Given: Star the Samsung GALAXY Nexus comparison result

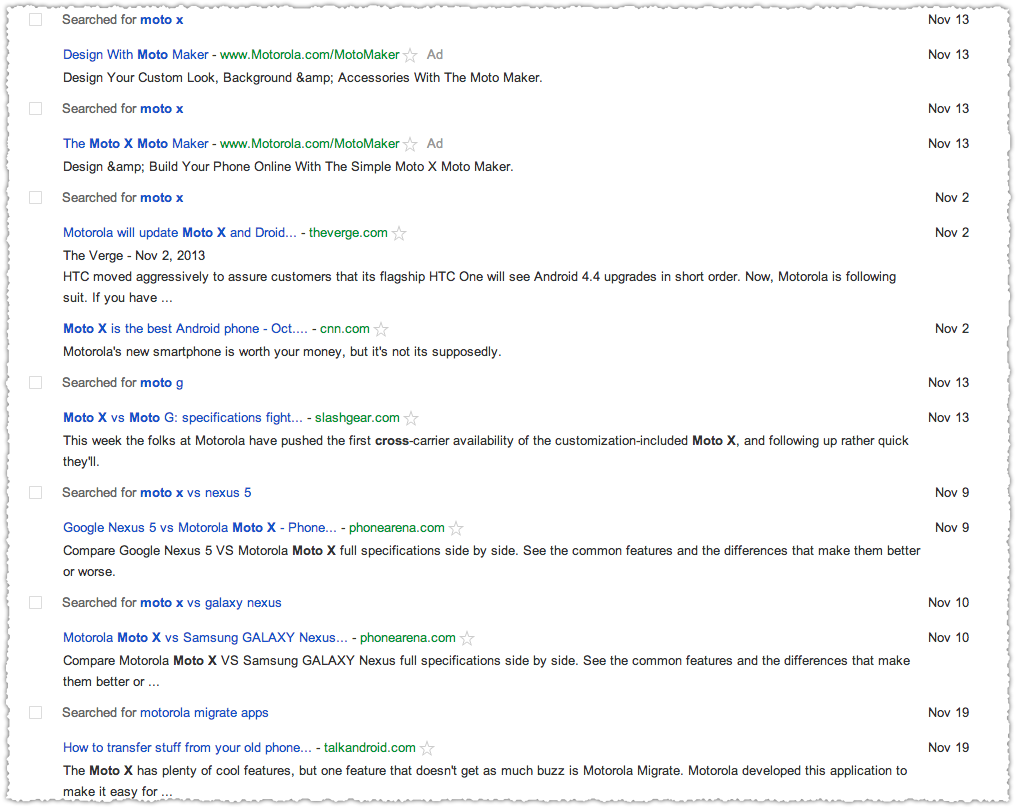Looking at the screenshot, I should point(467,638).
